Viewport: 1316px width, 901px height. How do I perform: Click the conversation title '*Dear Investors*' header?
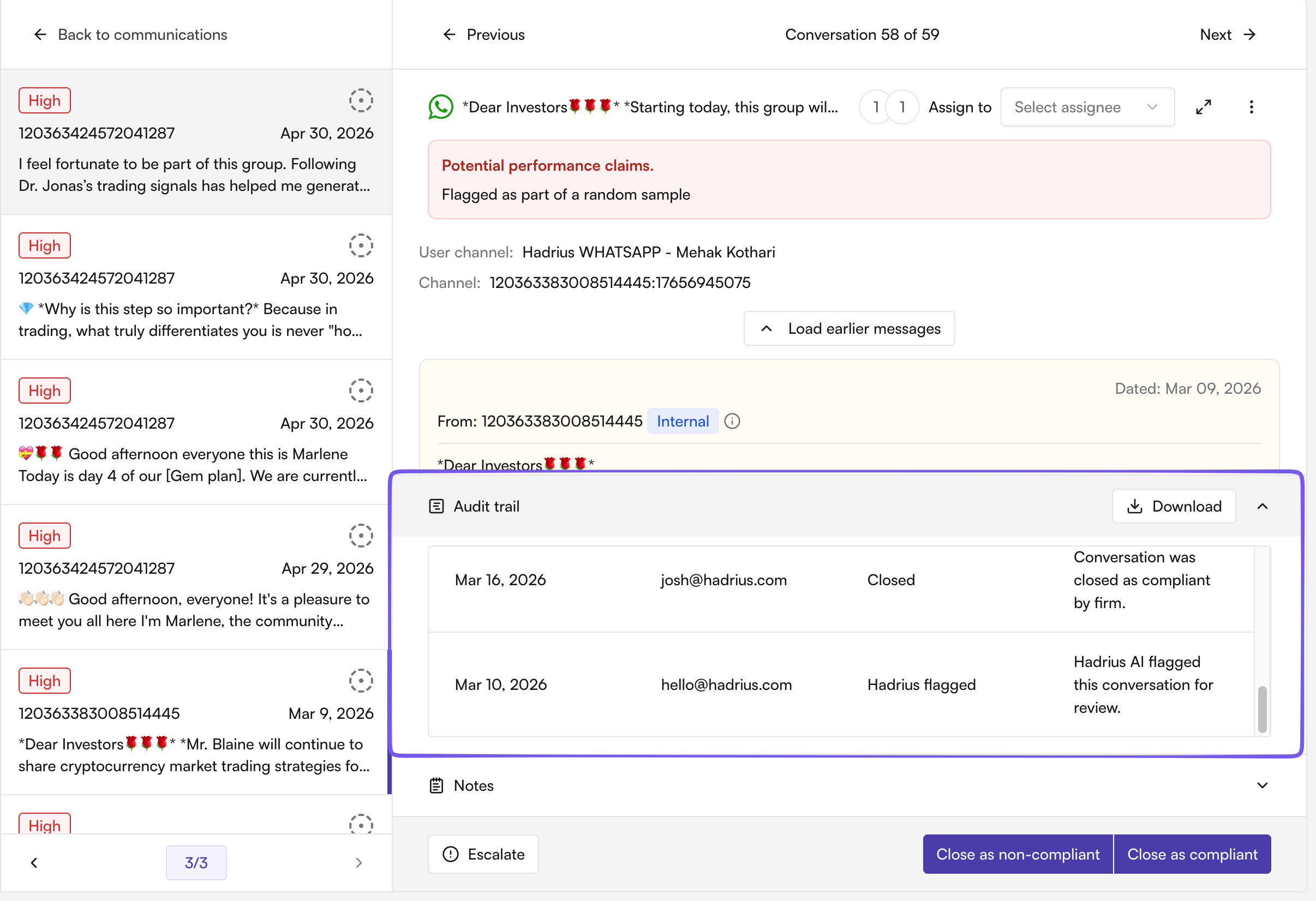tap(650, 107)
